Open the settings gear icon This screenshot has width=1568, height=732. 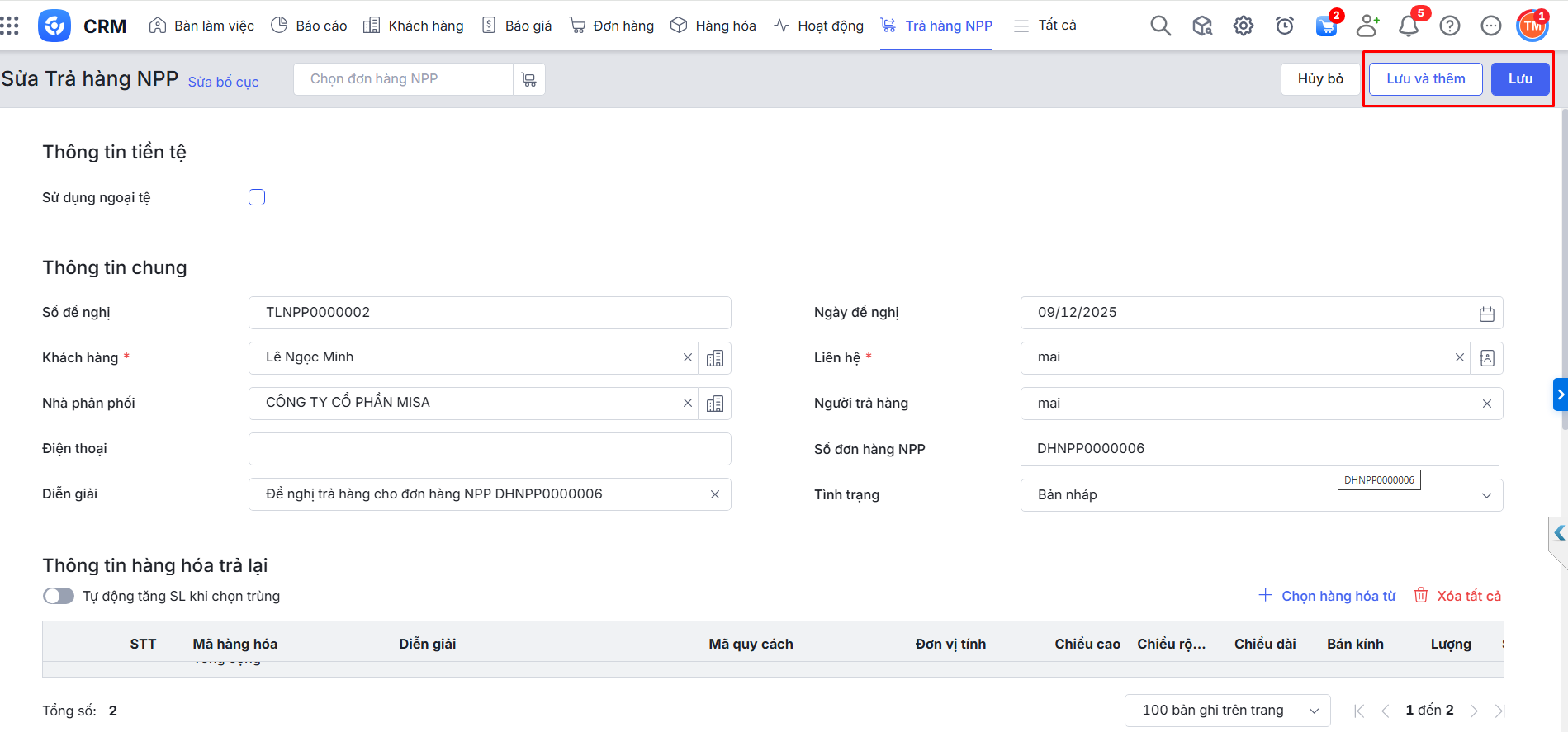tap(1243, 26)
